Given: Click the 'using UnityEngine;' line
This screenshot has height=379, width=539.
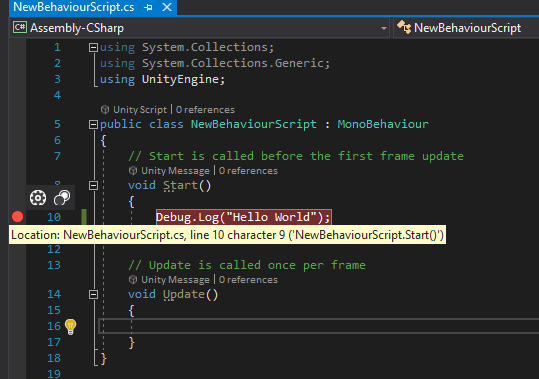Looking at the screenshot, I should 163,79.
